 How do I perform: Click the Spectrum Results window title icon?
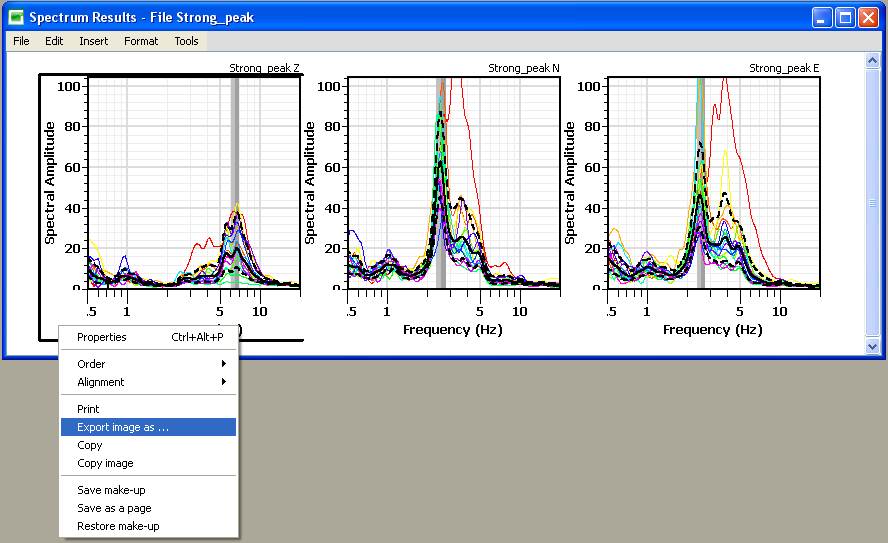(16, 17)
